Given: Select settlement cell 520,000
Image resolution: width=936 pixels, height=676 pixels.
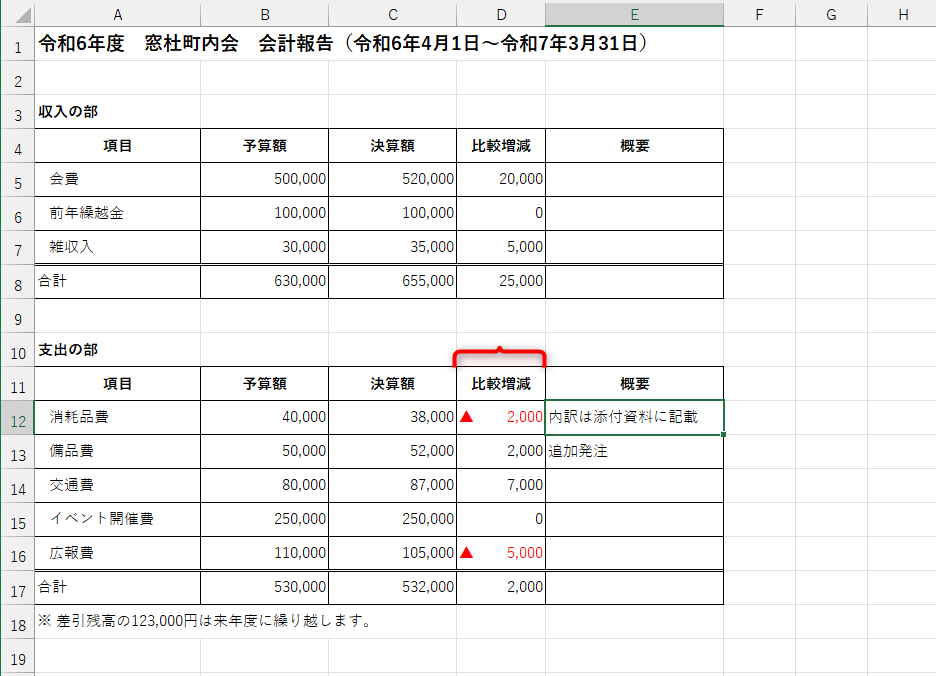Looking at the screenshot, I should (392, 180).
